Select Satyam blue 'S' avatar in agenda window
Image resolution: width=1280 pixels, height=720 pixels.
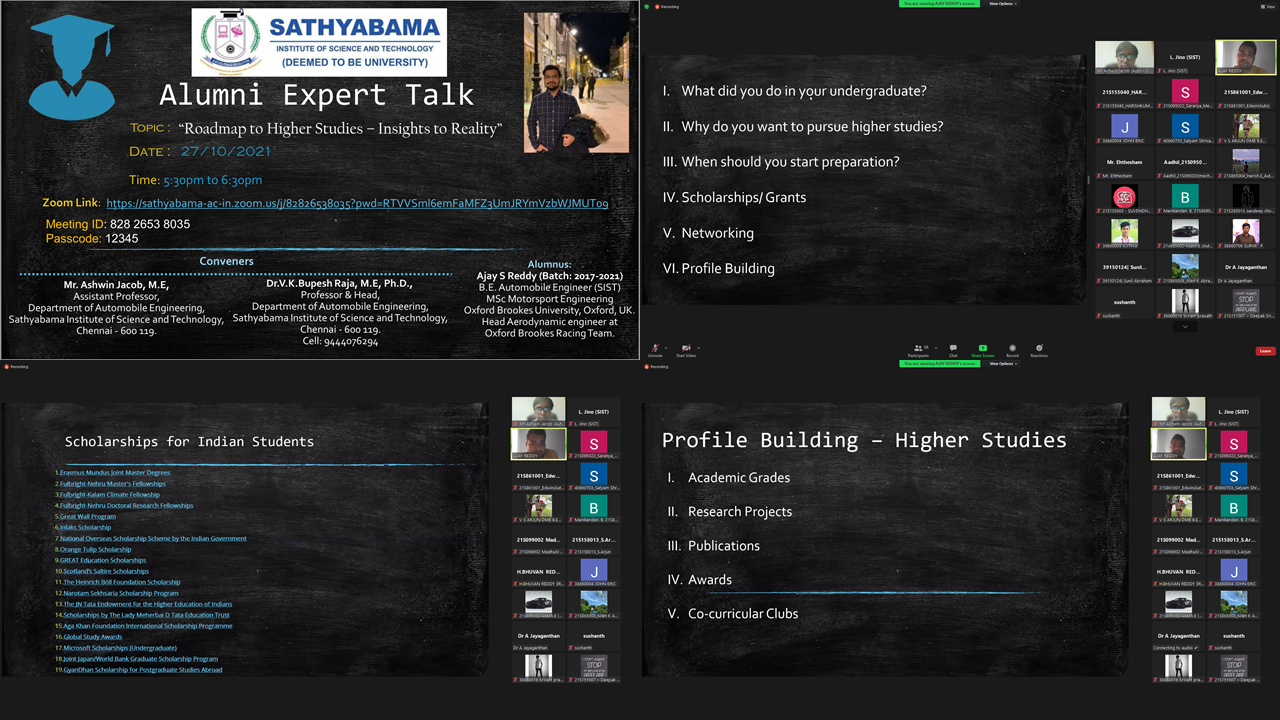pos(1184,128)
